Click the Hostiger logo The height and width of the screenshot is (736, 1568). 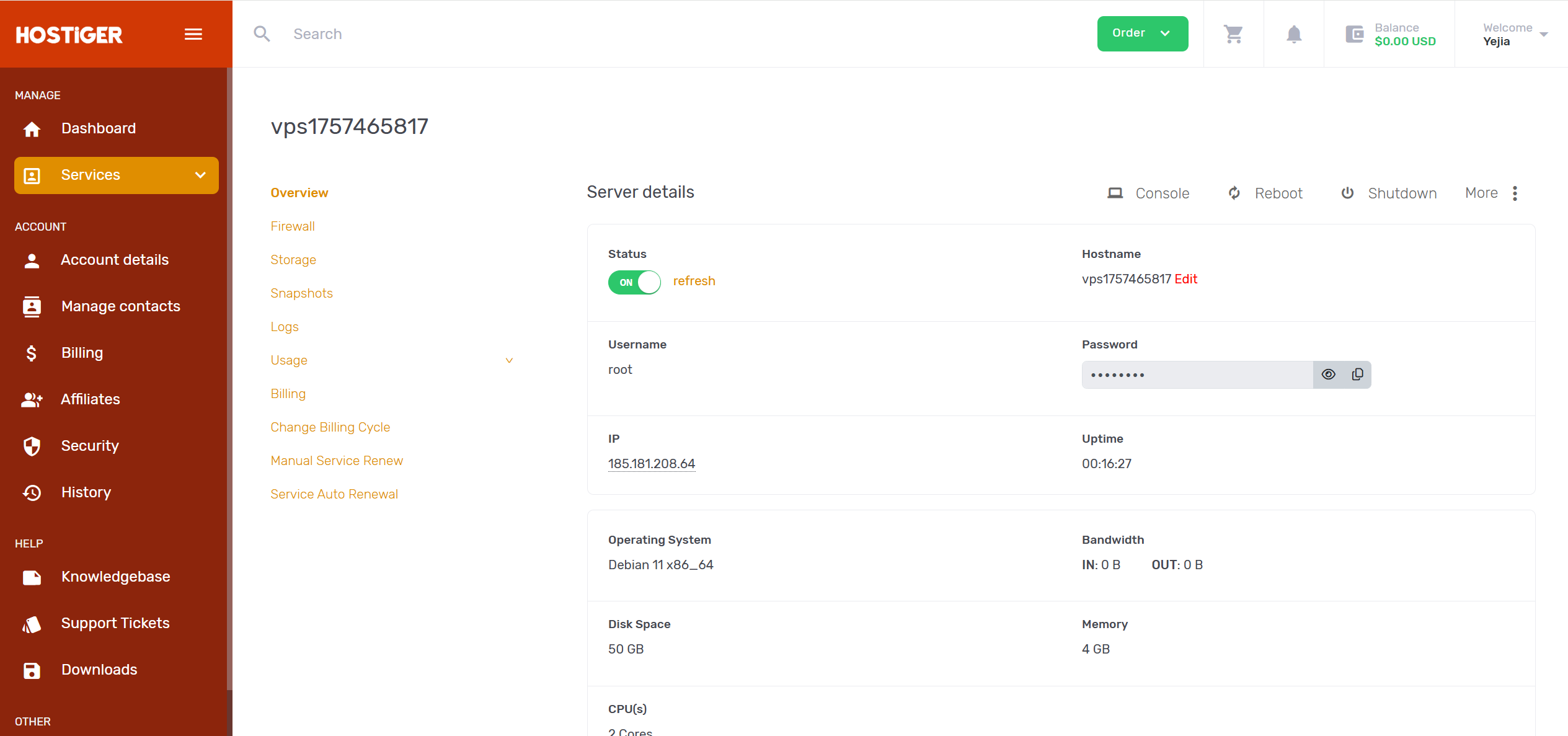pyautogui.click(x=69, y=35)
